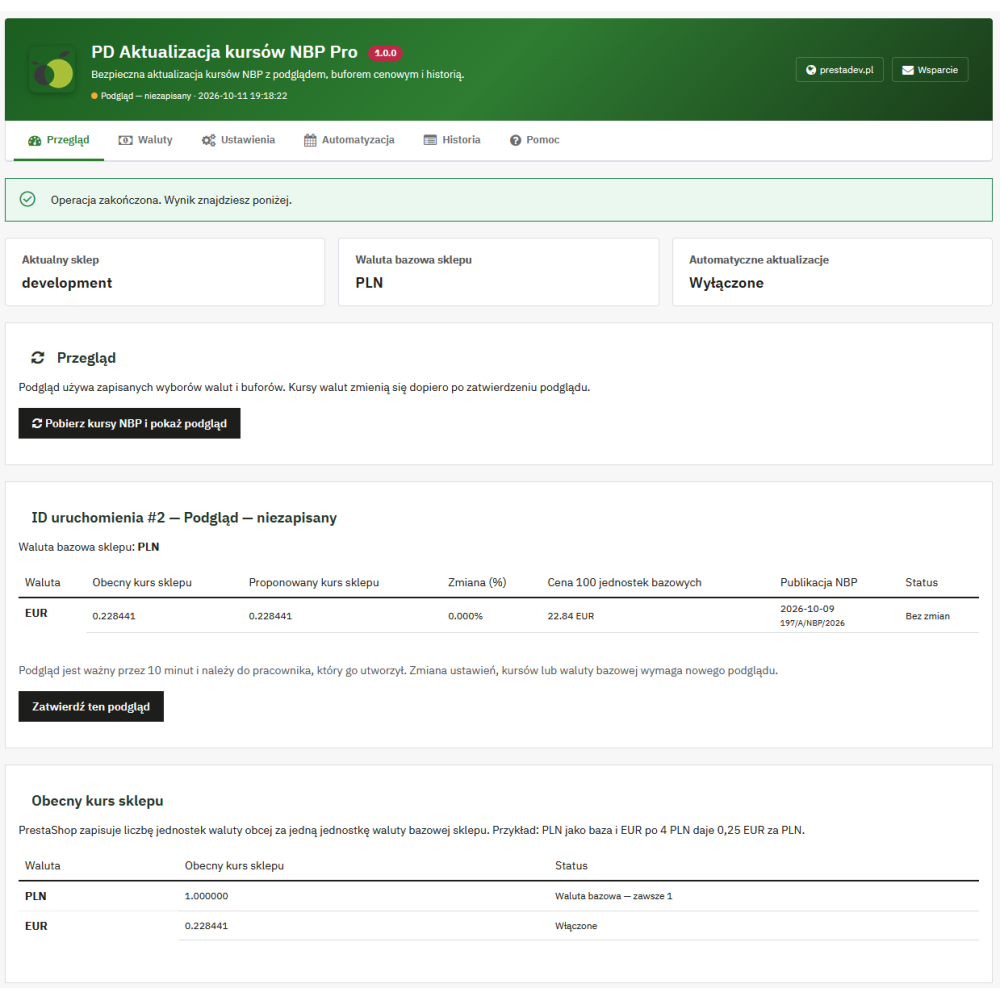Viewport: 1000px width, 1000px height.
Task: Click the refresh icon beside the Przegląd heading
Action: pos(38,358)
